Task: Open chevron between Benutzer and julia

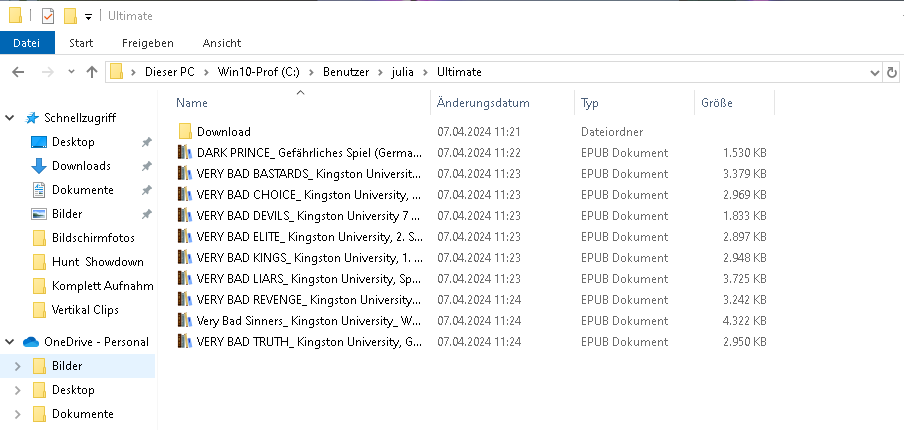Action: point(380,72)
